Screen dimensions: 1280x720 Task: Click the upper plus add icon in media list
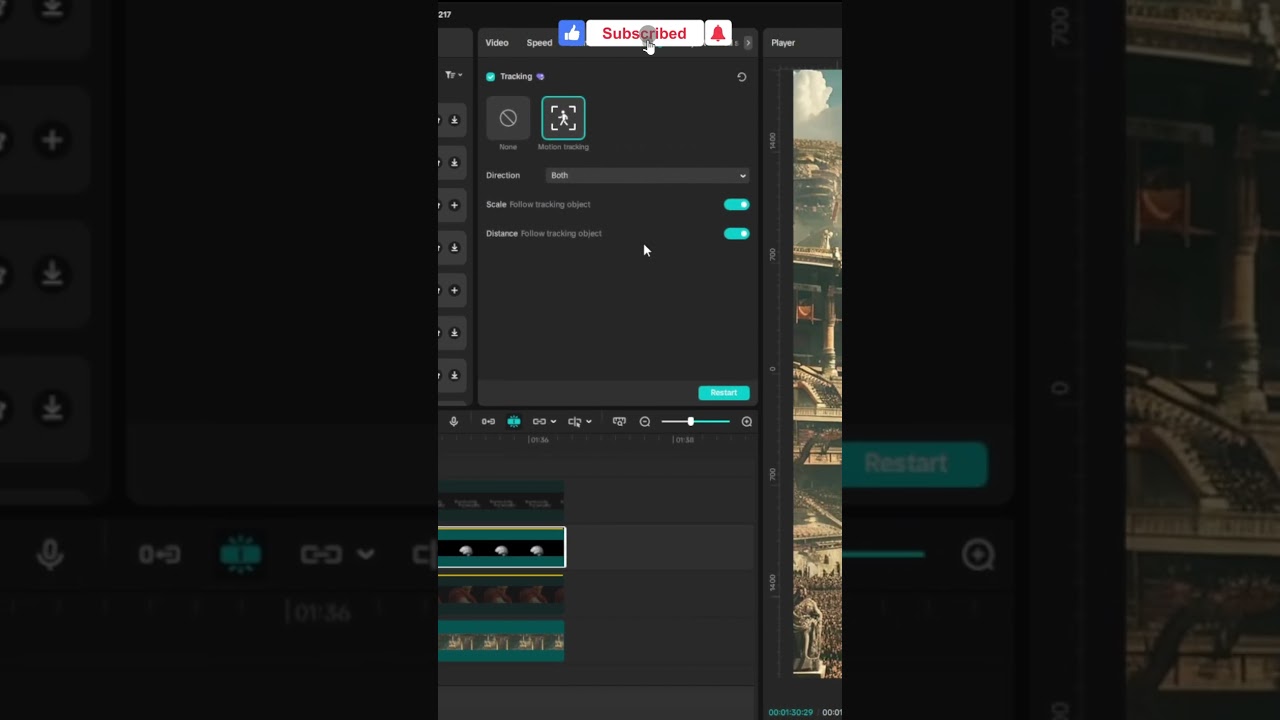point(454,205)
